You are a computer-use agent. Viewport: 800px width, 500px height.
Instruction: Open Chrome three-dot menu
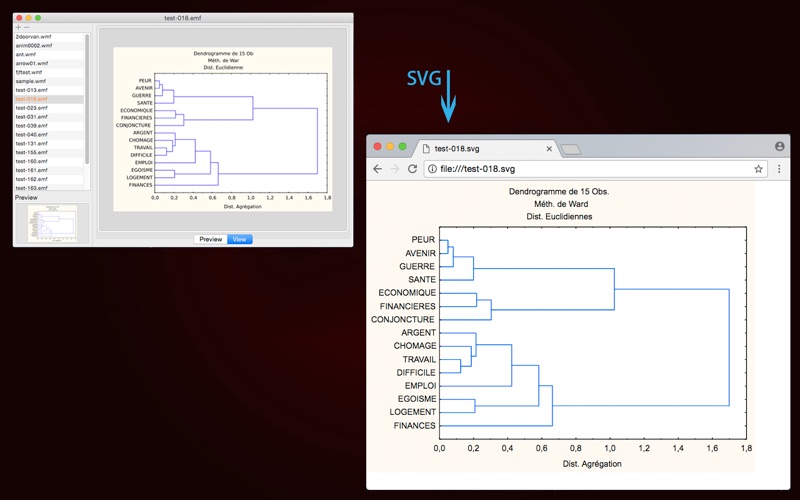[779, 169]
